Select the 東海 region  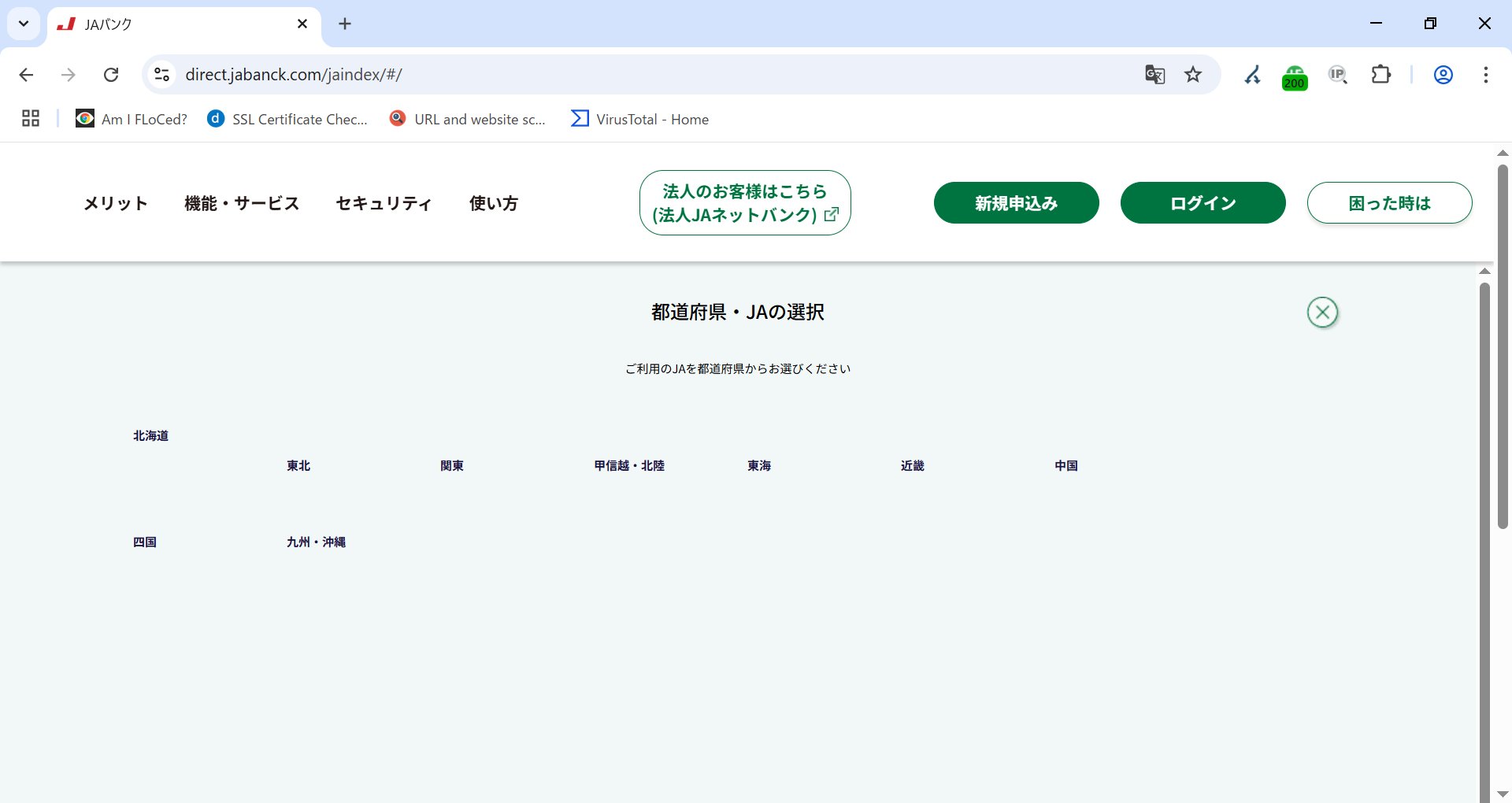tap(759, 466)
